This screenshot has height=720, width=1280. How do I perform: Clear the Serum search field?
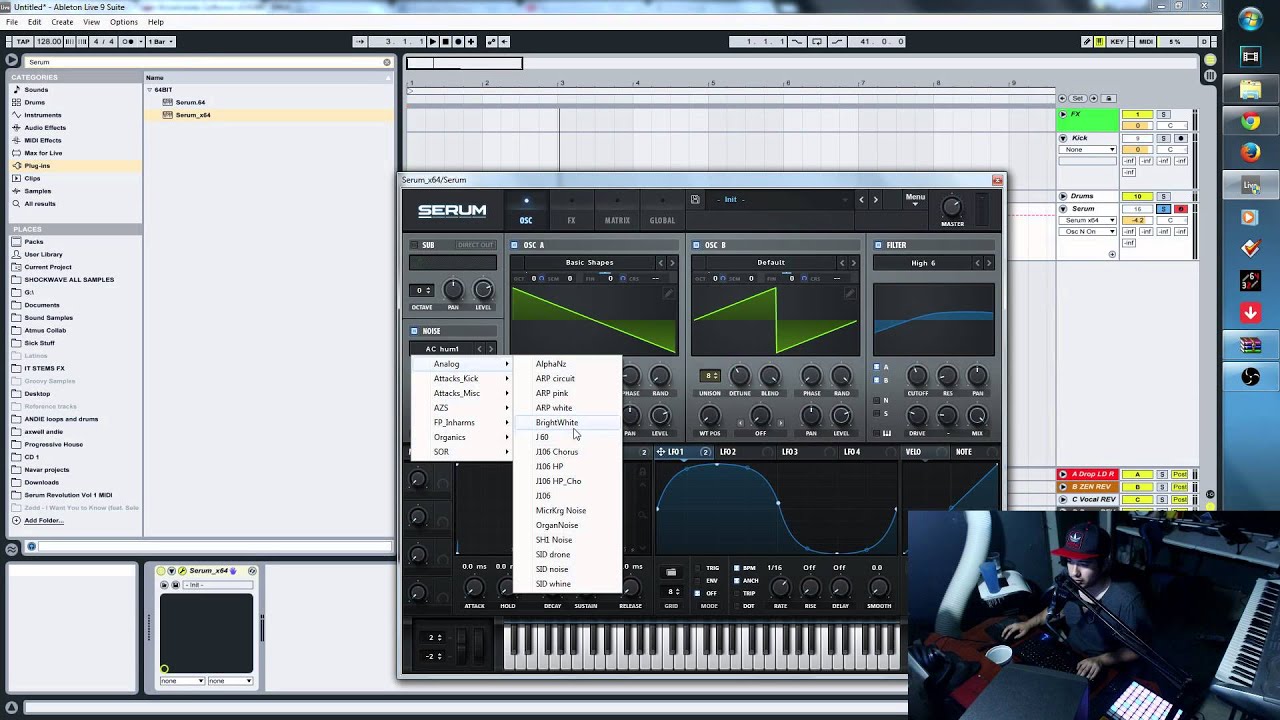(x=387, y=62)
